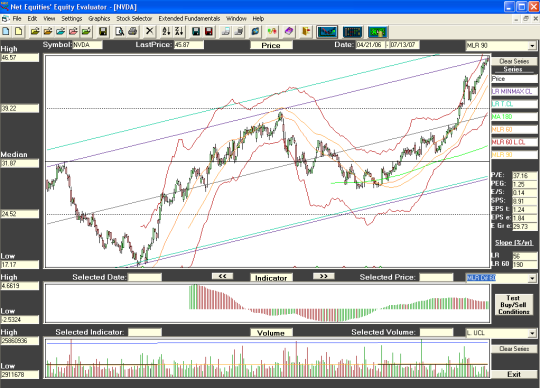
Task: Open print preview with magnifier page icon
Action: coord(120,31)
